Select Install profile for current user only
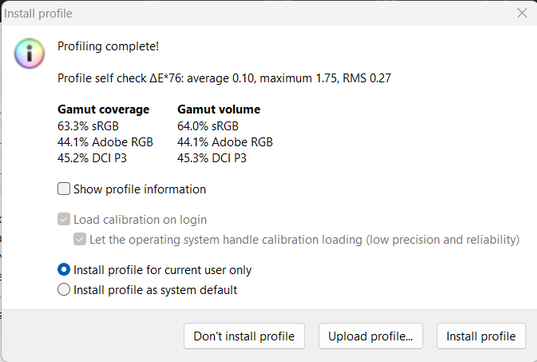Screen dimensions: 537x362 click(64, 270)
